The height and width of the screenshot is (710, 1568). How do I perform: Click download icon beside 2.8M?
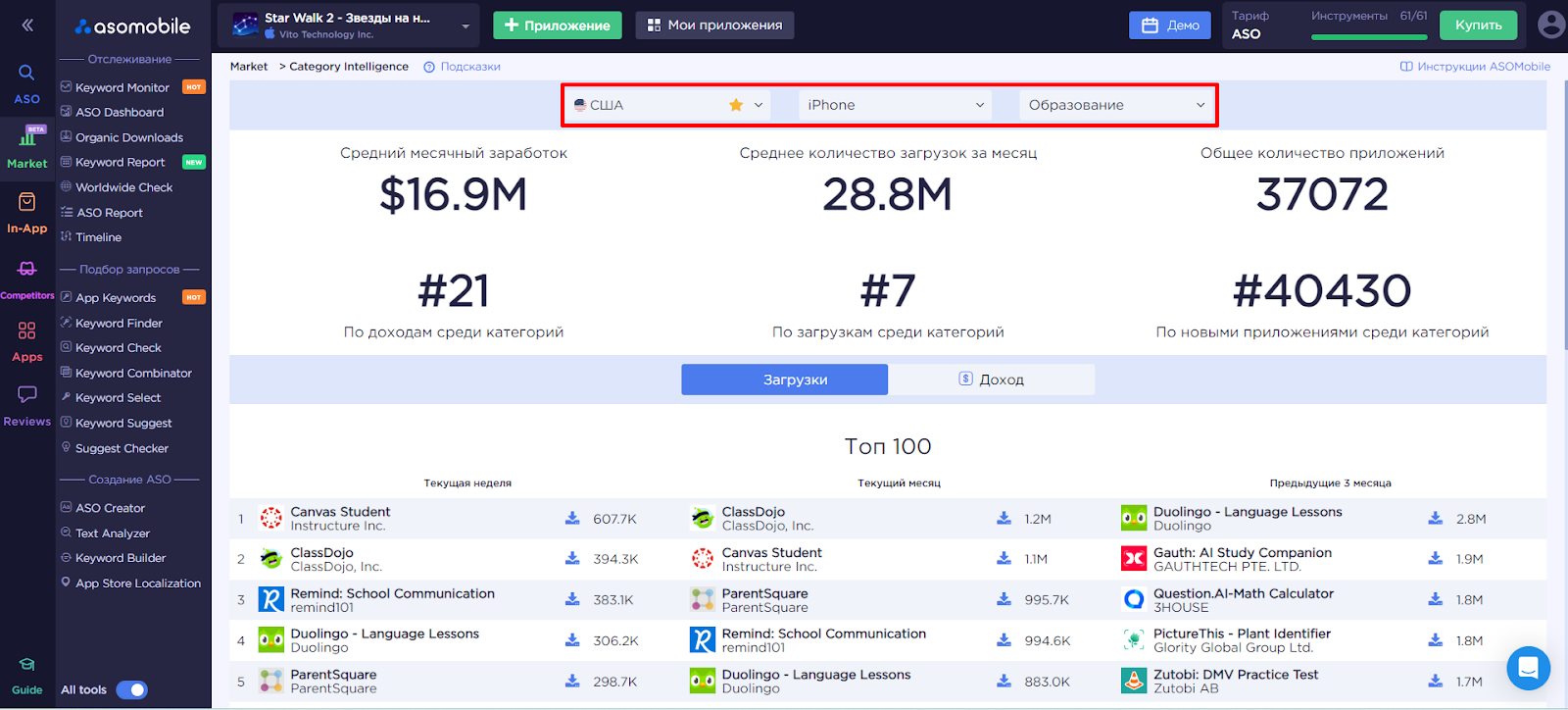pyautogui.click(x=1435, y=518)
